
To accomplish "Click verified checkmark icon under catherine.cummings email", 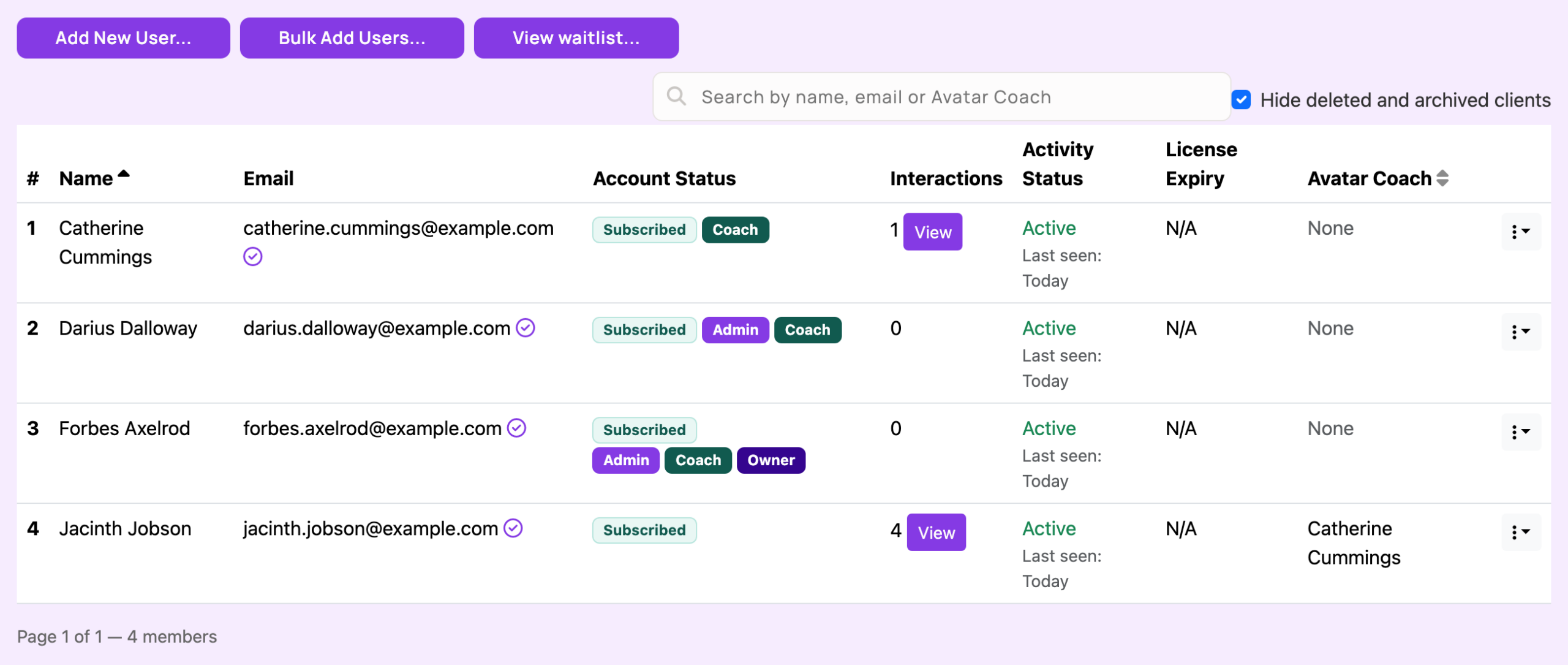I will click(253, 256).
